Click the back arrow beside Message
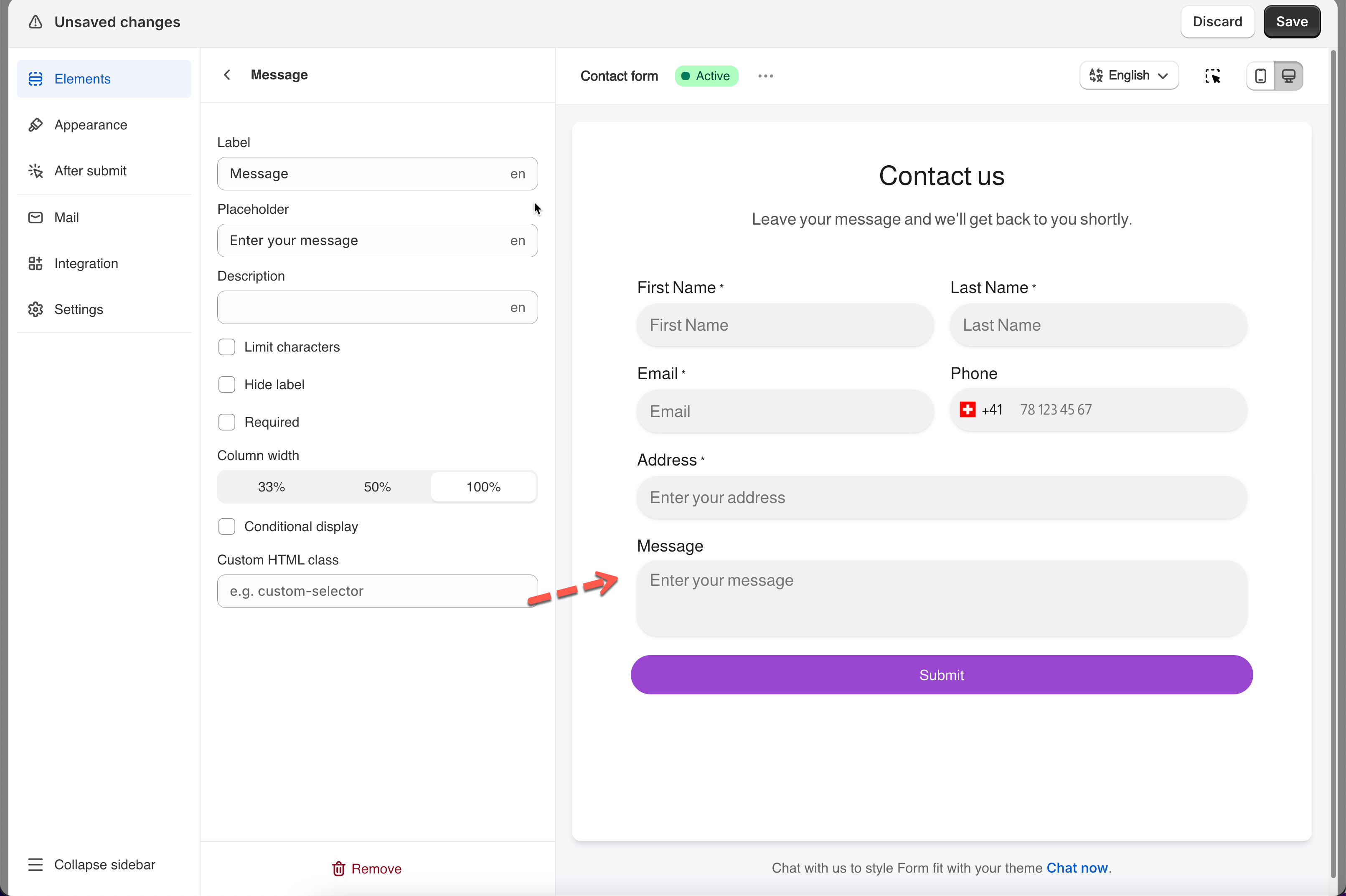Viewport: 1346px width, 896px height. [x=227, y=75]
